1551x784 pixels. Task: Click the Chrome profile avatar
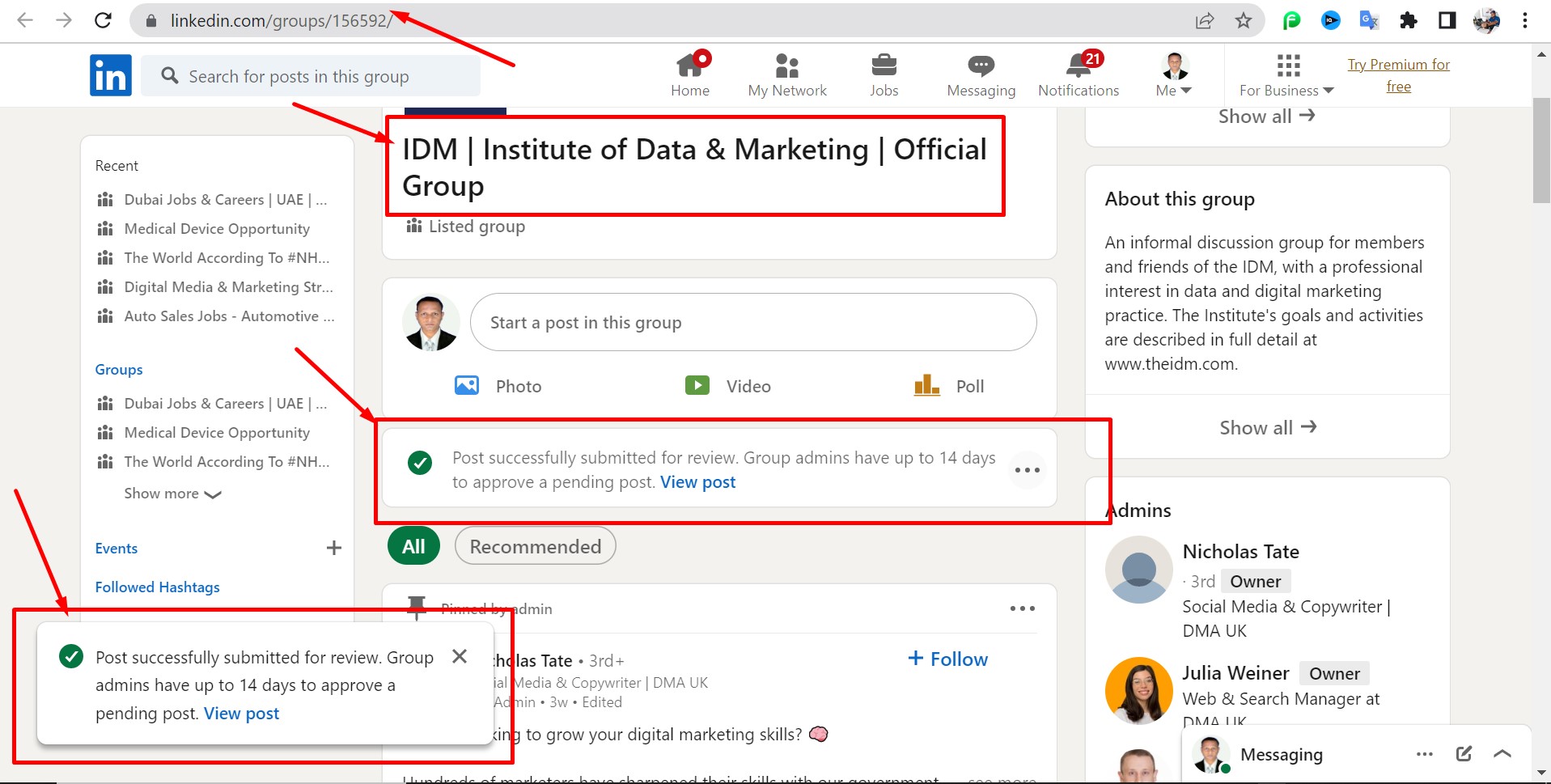point(1486,20)
